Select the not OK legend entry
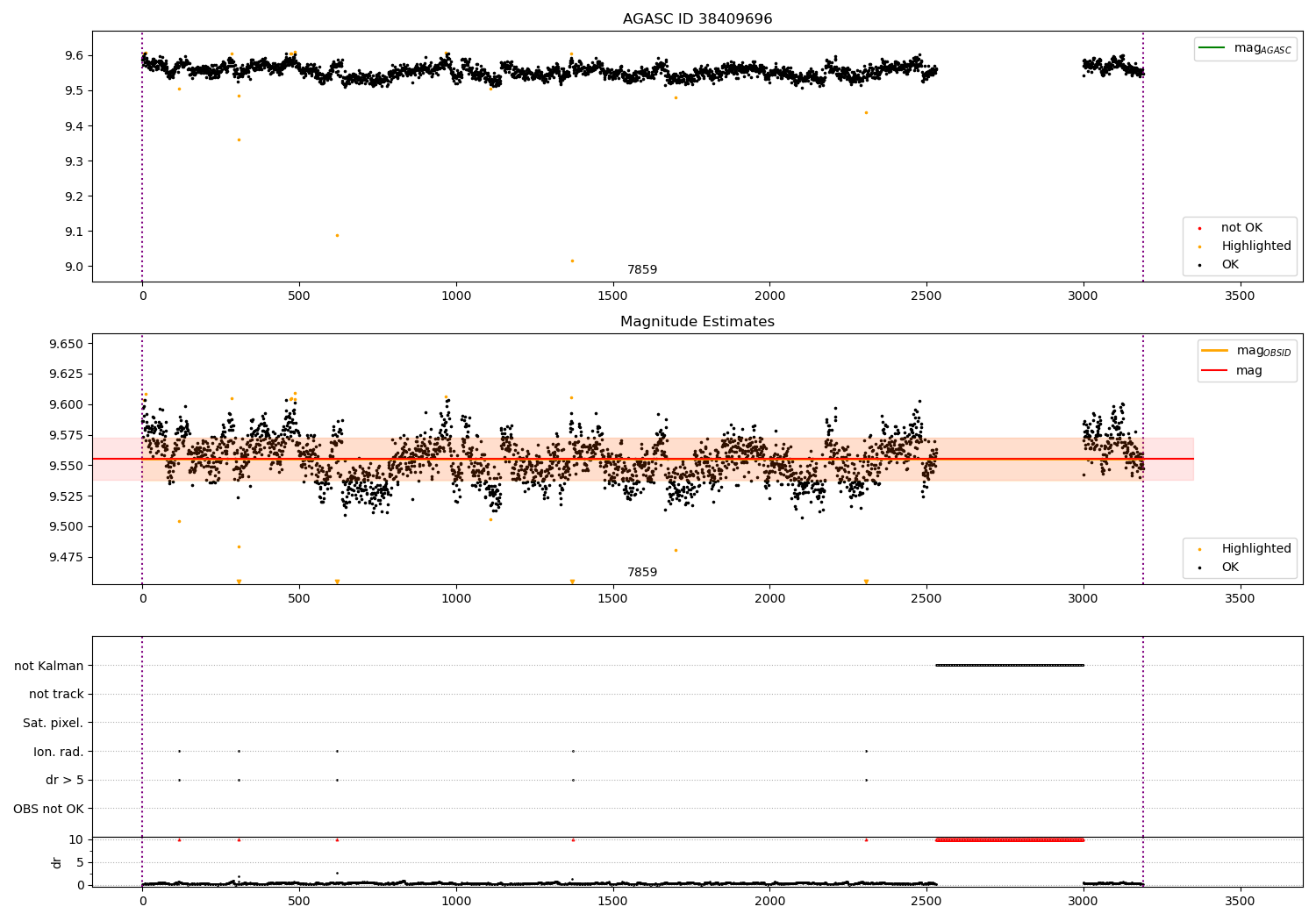Viewport: 1316px width, 921px height. tap(1241, 228)
